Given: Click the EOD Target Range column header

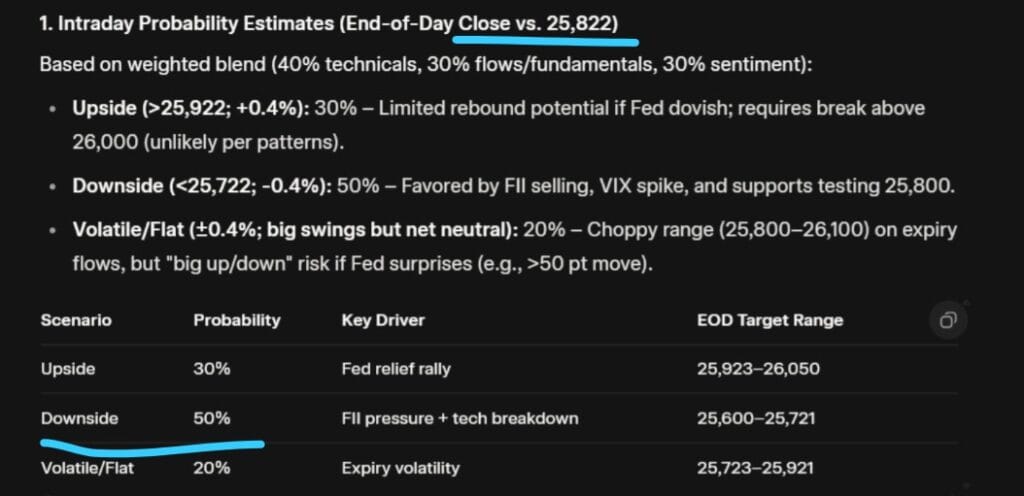Looking at the screenshot, I should pyautogui.click(x=770, y=321).
